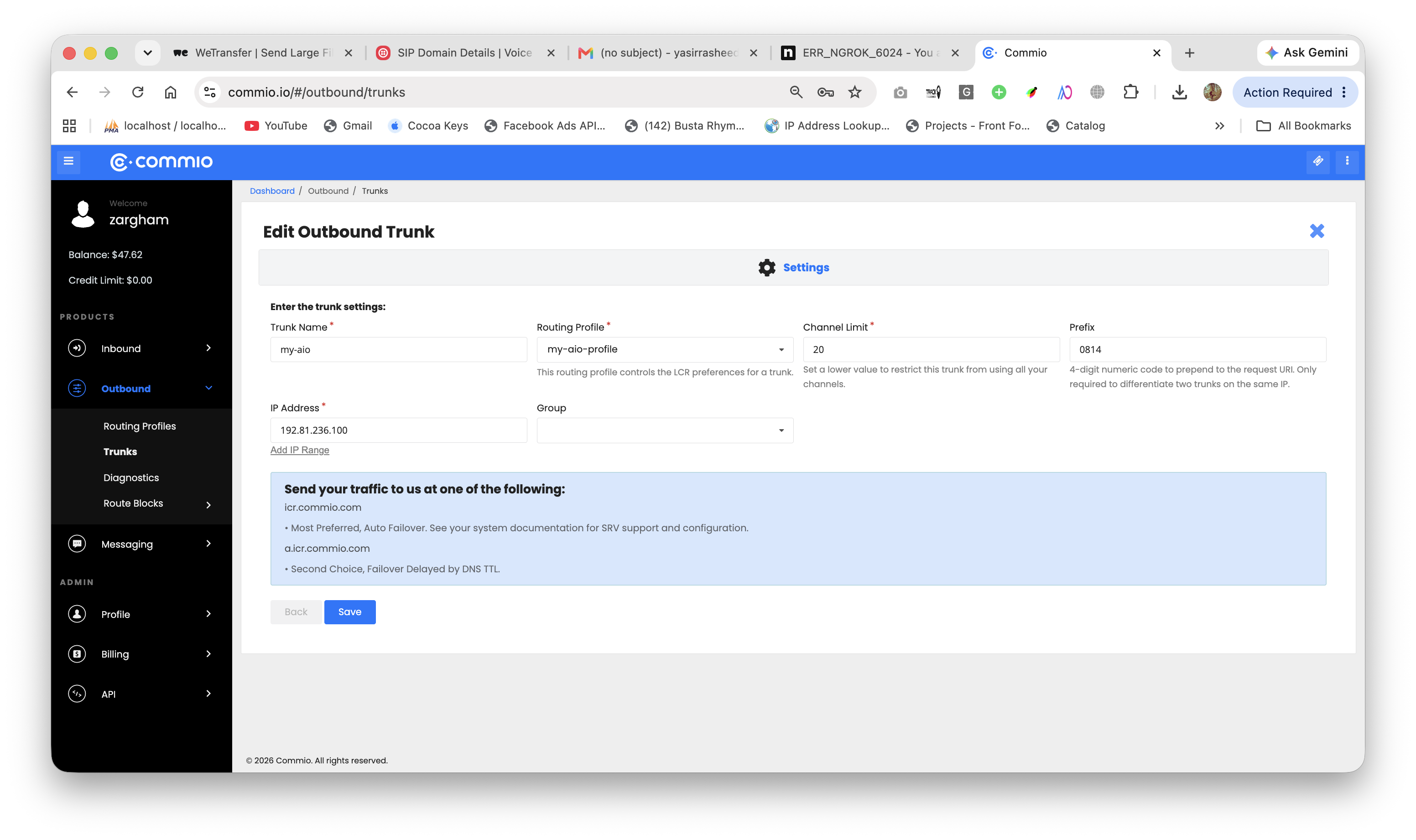Switch to the ERR_NGROK_6024 tab
The height and width of the screenshot is (840, 1416).
[871, 52]
